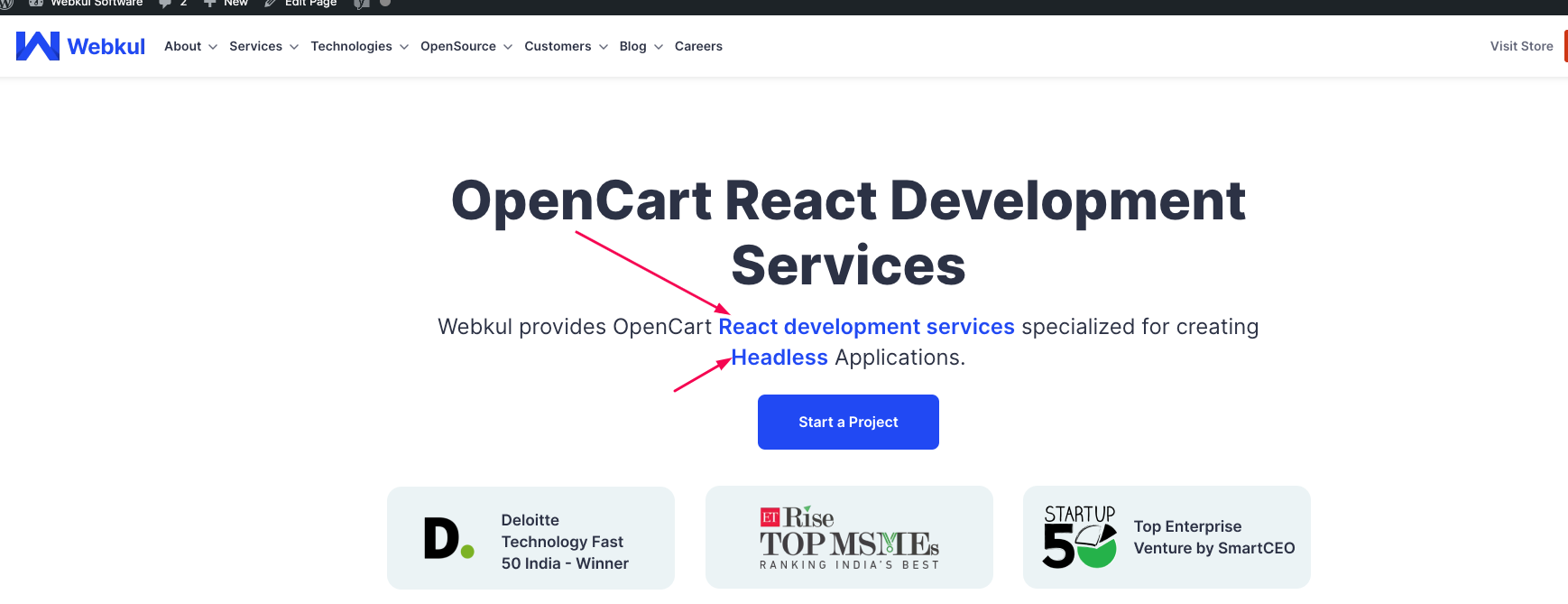Click the 'Webkul provides OpenCart' text
This screenshot has width=1568, height=604.
(575, 327)
